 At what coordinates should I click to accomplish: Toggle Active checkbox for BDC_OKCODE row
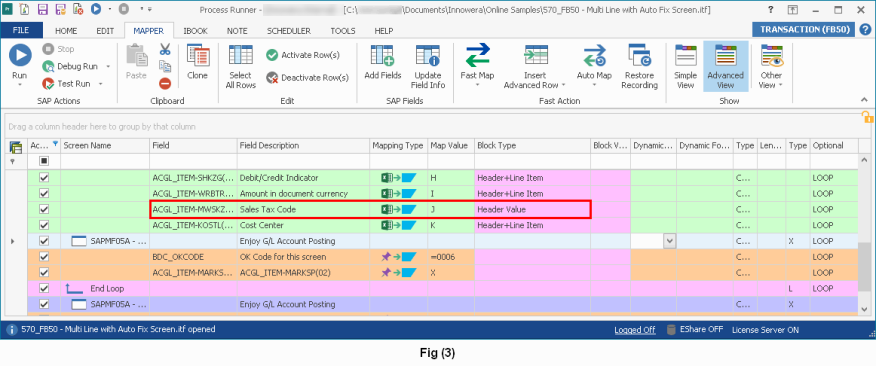pos(44,257)
